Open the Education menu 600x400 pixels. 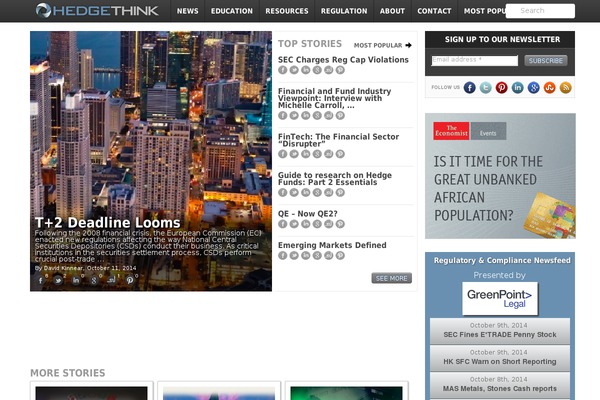point(231,11)
